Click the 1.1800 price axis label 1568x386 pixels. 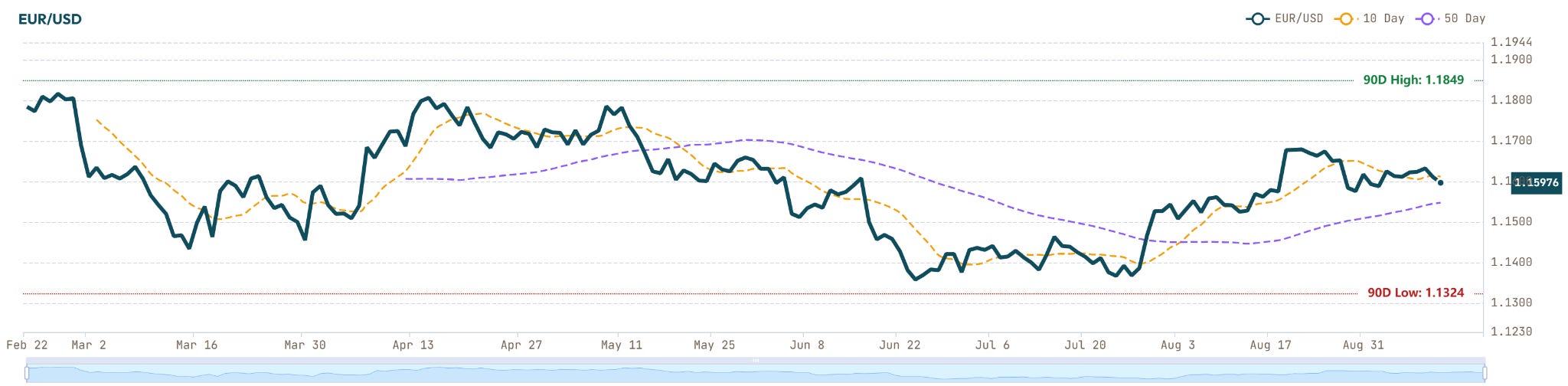click(x=1511, y=100)
